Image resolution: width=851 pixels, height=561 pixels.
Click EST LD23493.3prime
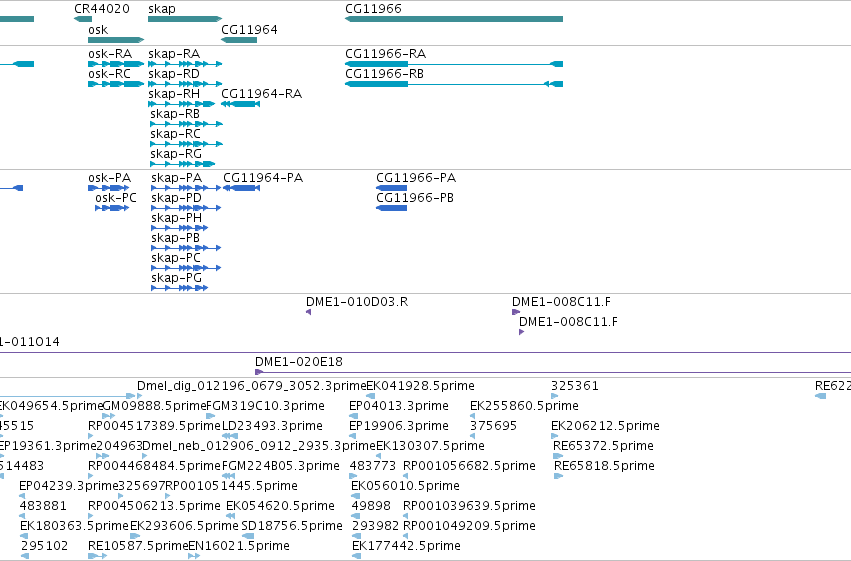230,436
